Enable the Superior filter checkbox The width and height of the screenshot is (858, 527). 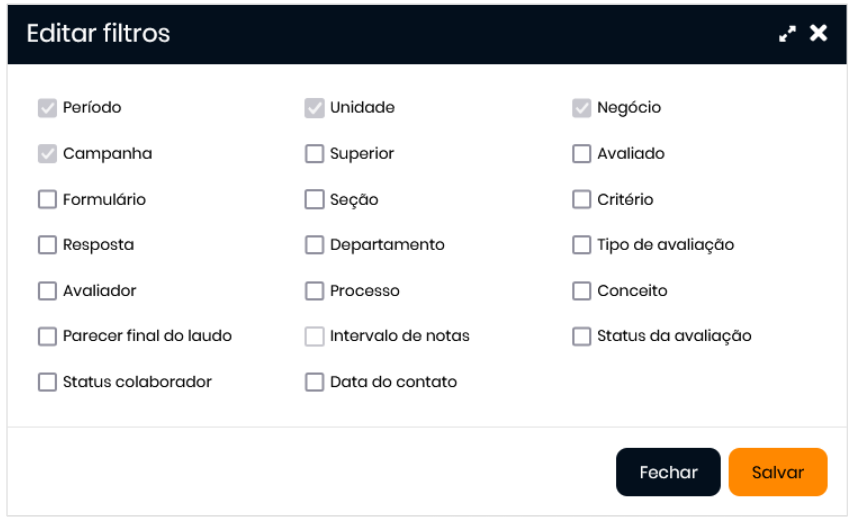(315, 154)
